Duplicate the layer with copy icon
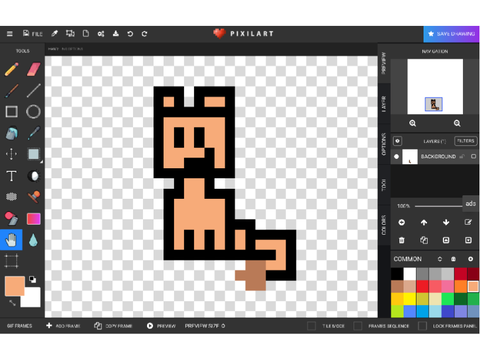480x360 pixels. click(x=424, y=240)
